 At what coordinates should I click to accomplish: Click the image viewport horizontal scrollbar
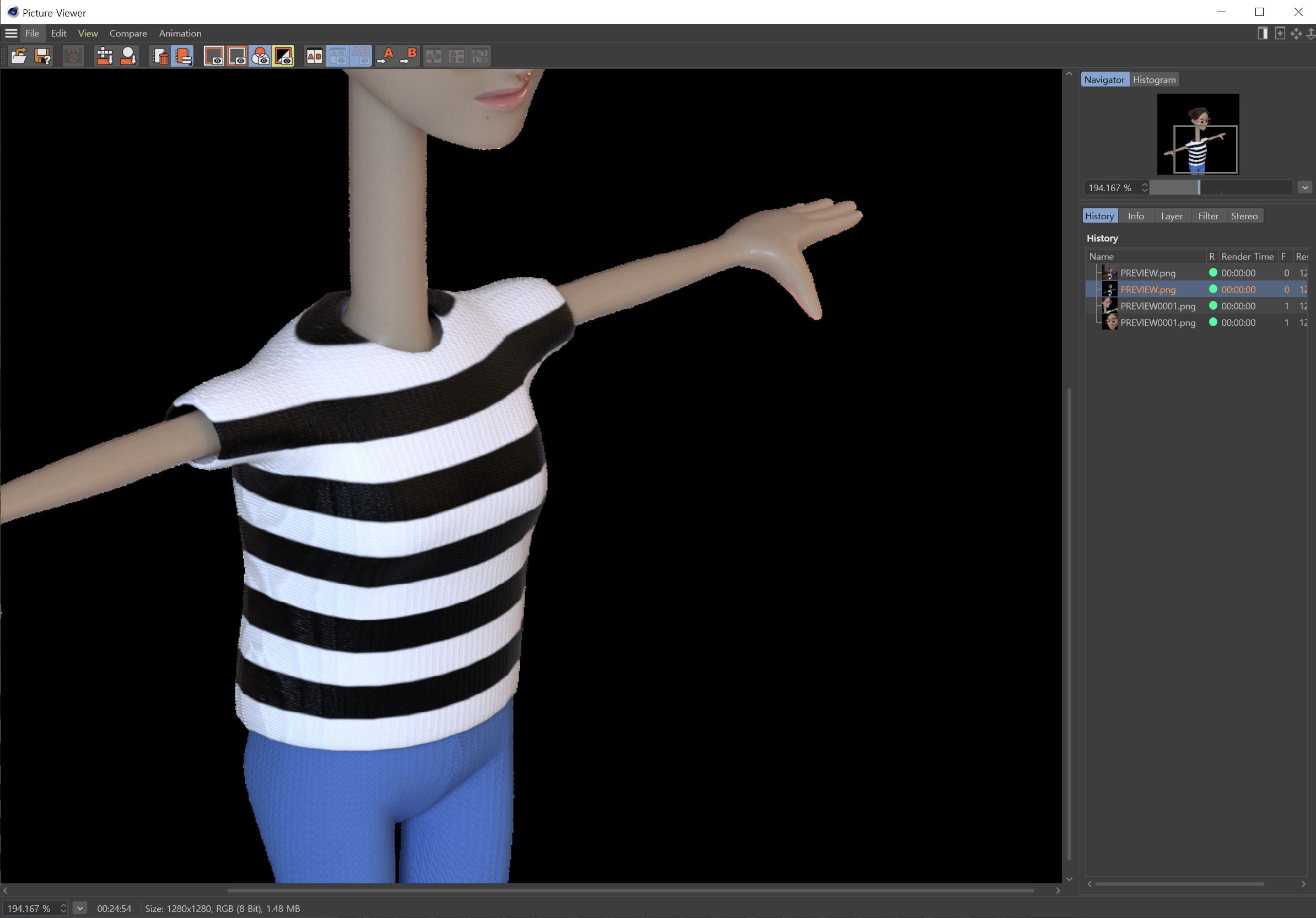630,890
